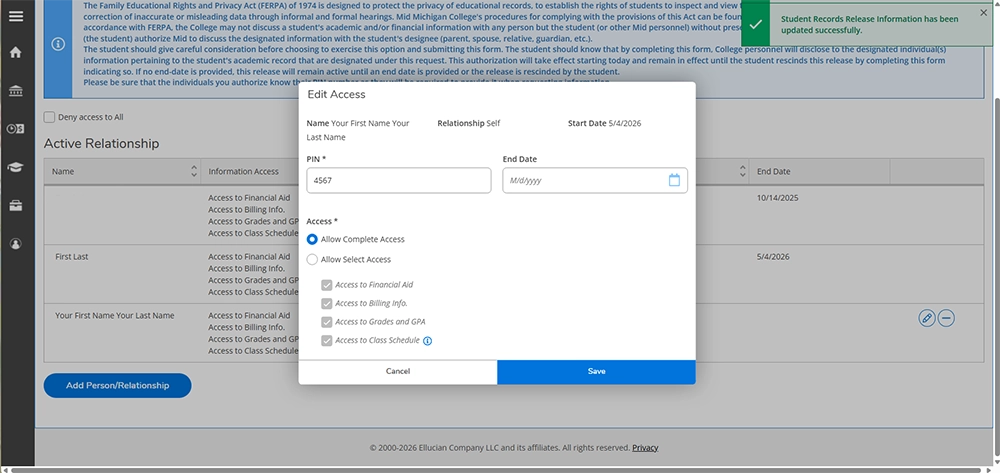Click the Active Relationship heading

101,143
